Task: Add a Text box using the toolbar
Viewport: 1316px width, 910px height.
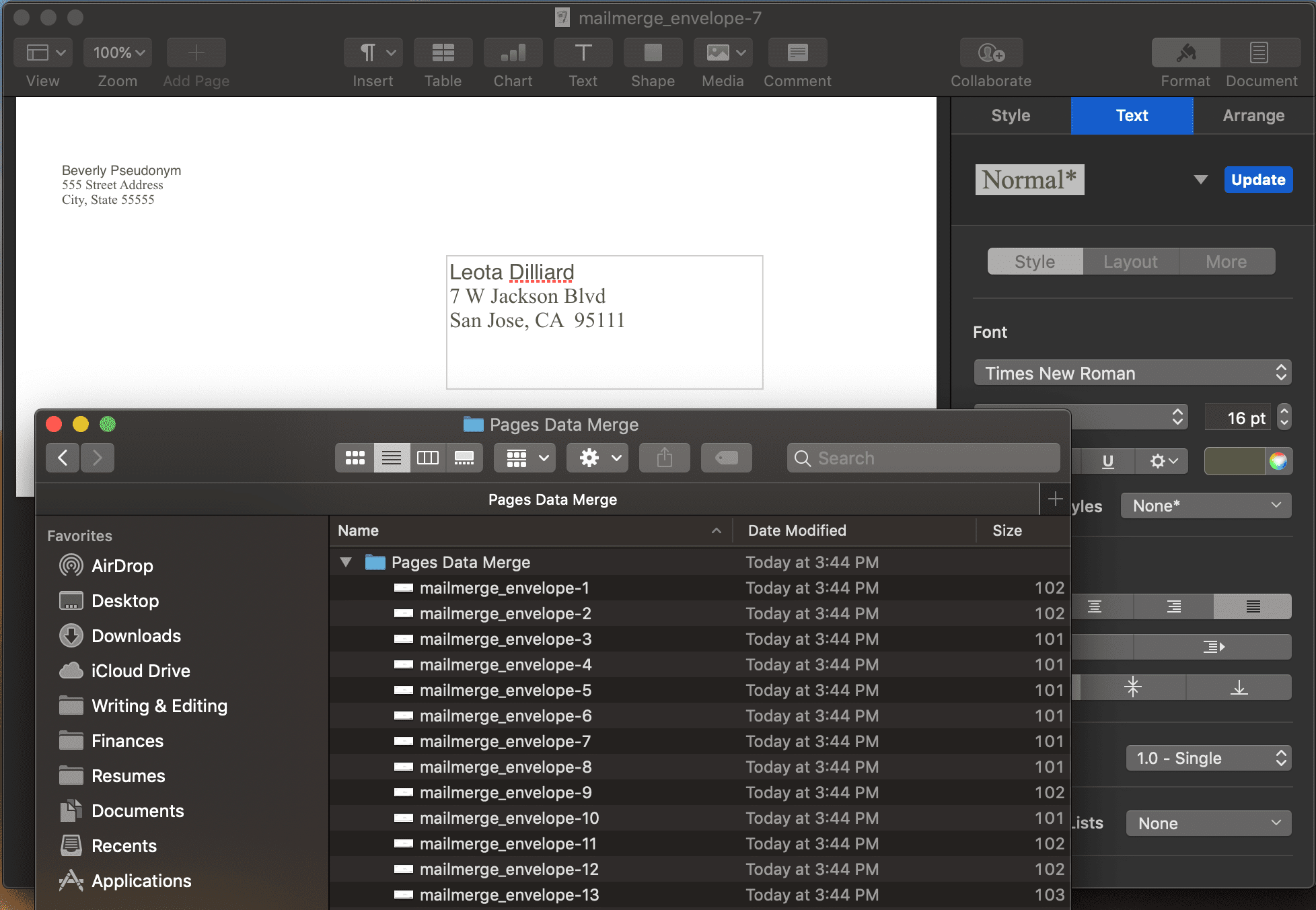Action: coord(583,53)
